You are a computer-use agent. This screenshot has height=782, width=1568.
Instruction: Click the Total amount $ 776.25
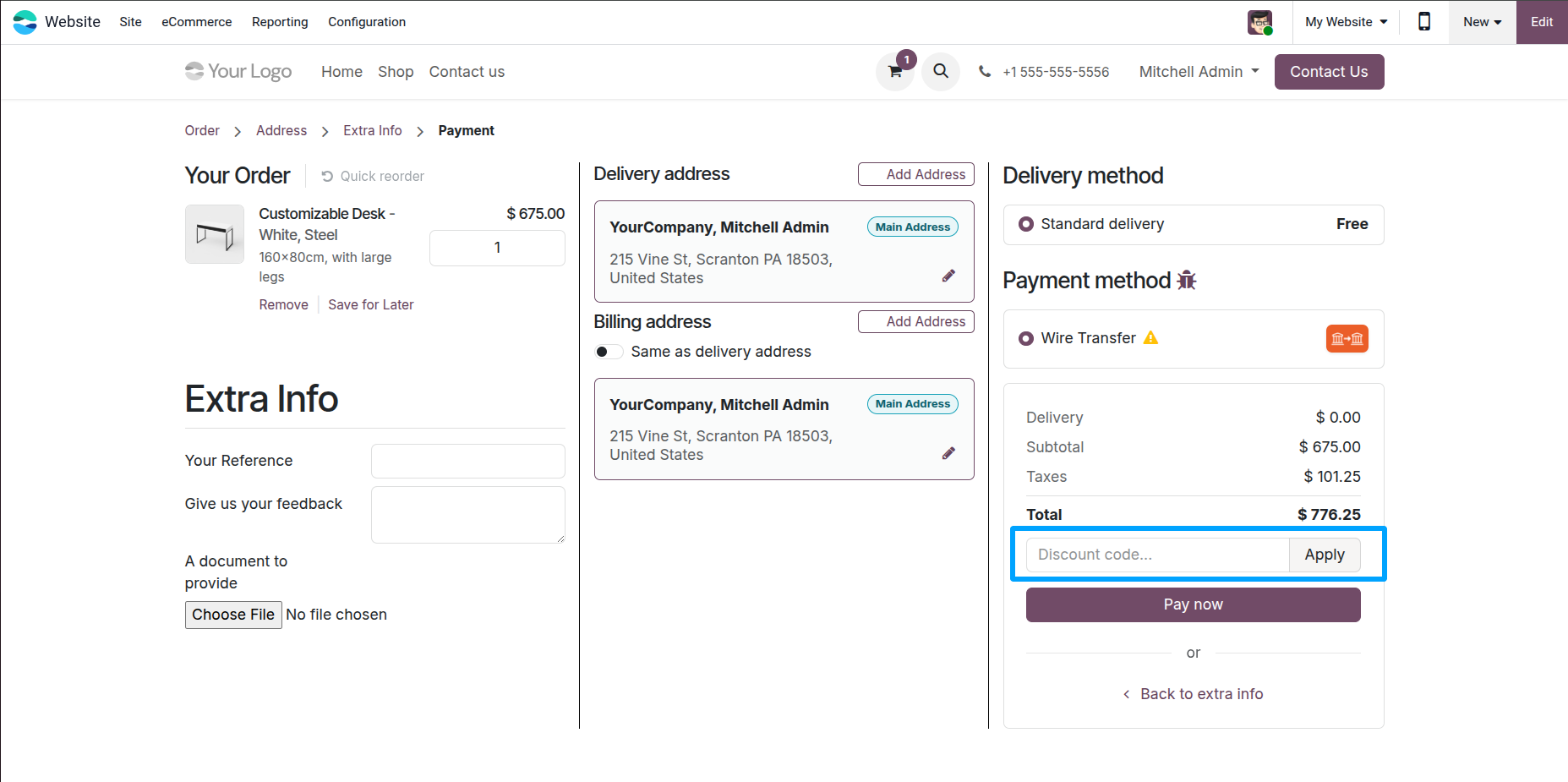click(x=1329, y=515)
